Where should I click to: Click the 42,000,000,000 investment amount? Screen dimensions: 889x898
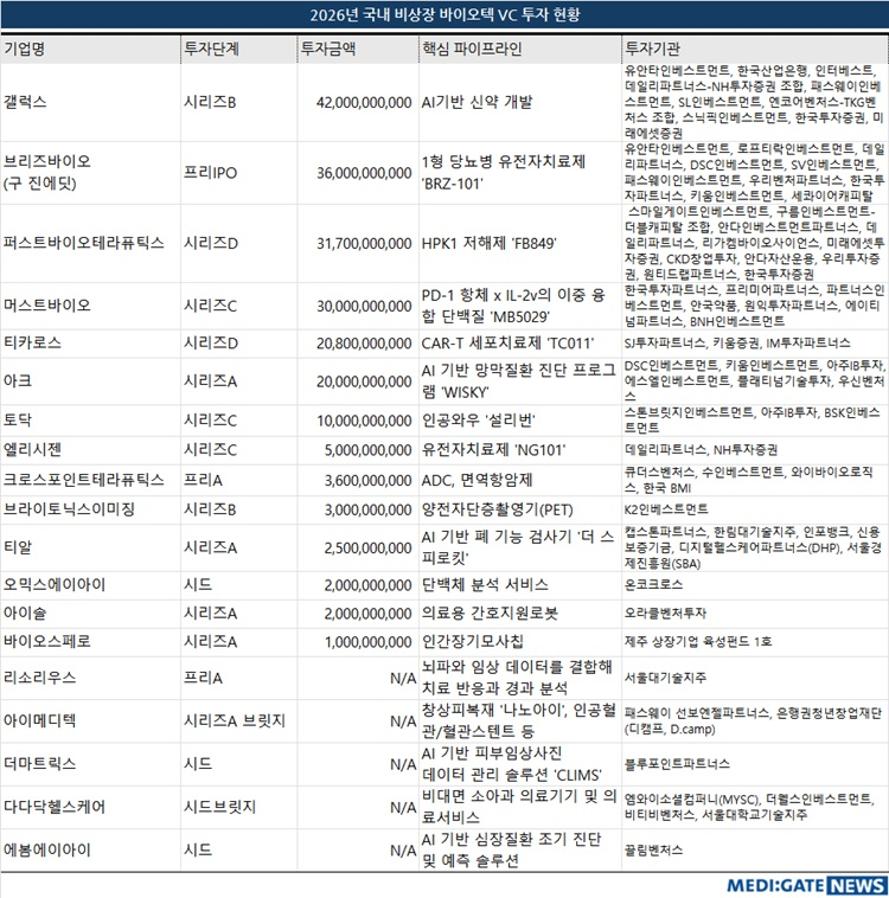click(362, 102)
